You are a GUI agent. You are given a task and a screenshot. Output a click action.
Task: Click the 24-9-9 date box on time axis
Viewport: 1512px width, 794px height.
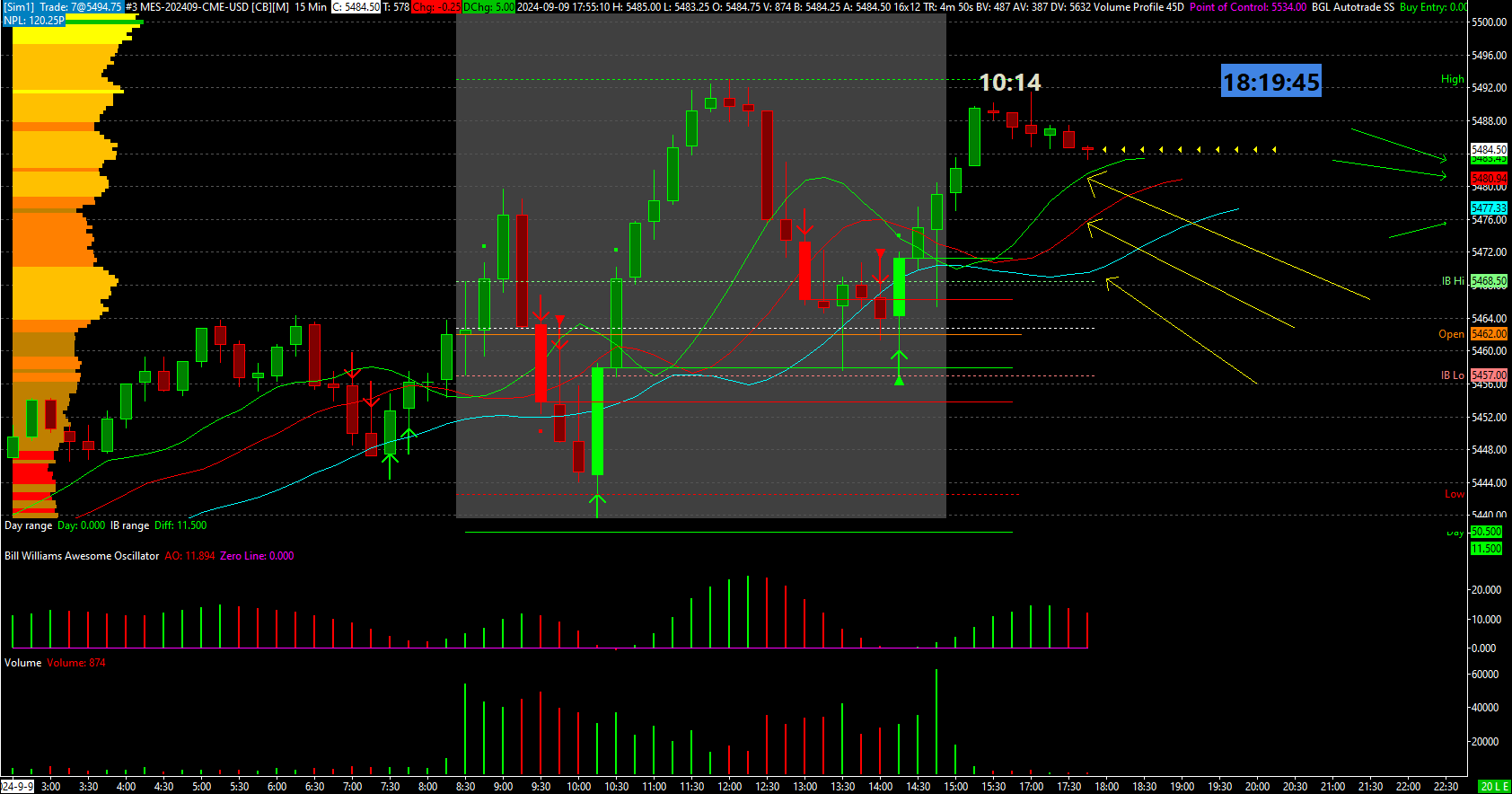coord(17,786)
